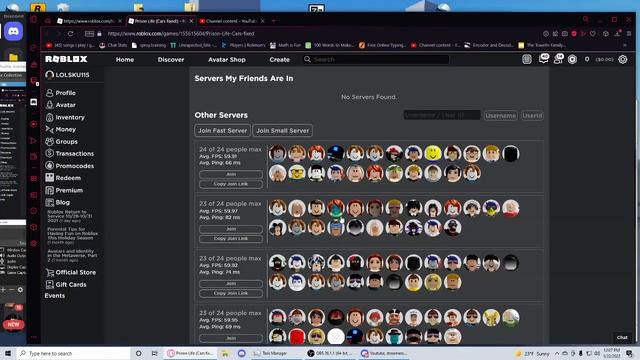Open Official Store in the sidebar
Viewport: 640px width, 360px height.
click(x=71, y=272)
